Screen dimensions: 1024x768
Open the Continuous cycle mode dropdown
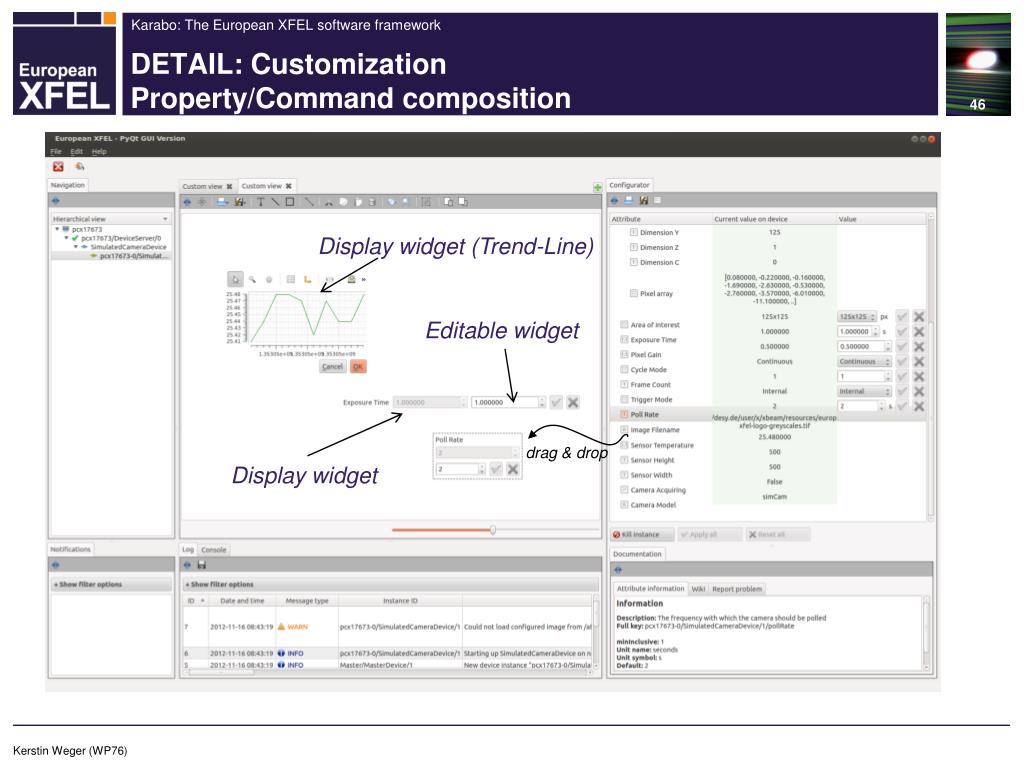[865, 362]
